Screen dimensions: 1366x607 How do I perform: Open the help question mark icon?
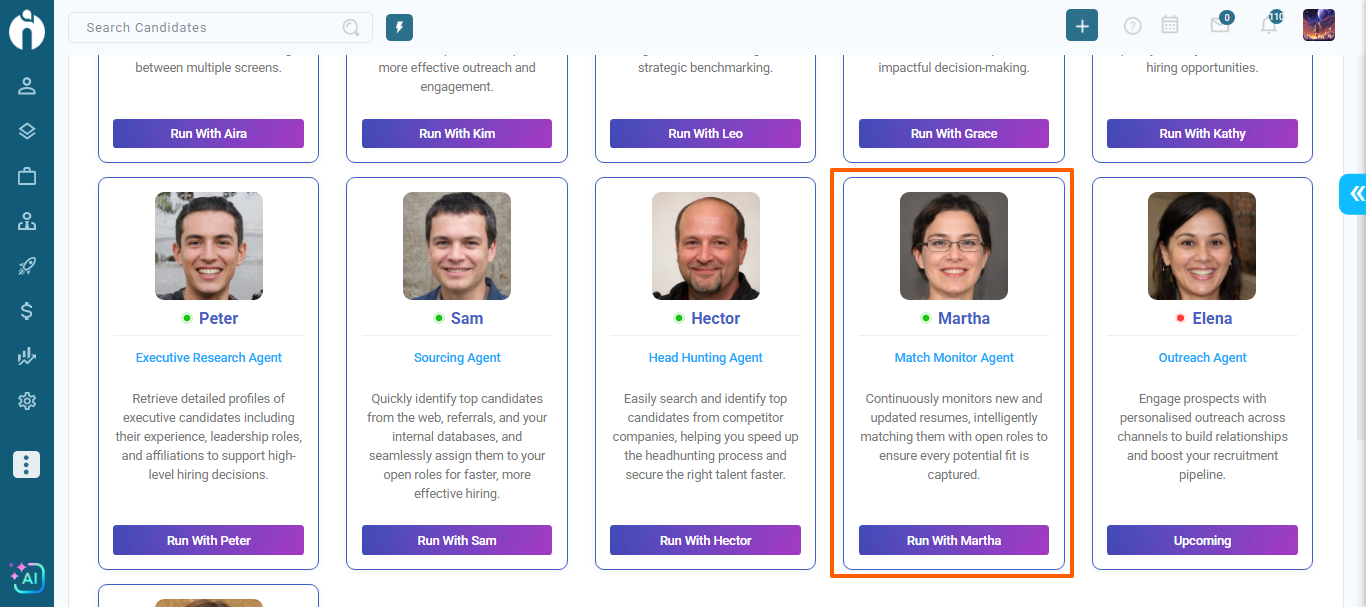click(1133, 26)
